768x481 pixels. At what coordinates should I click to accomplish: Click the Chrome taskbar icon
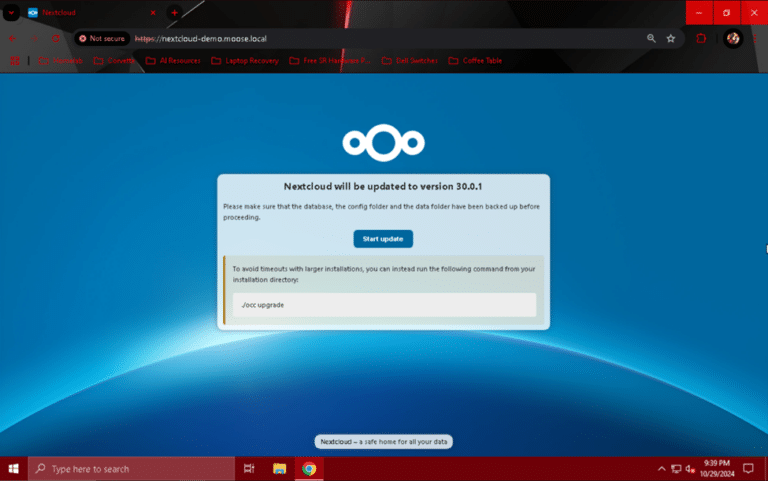coord(309,469)
